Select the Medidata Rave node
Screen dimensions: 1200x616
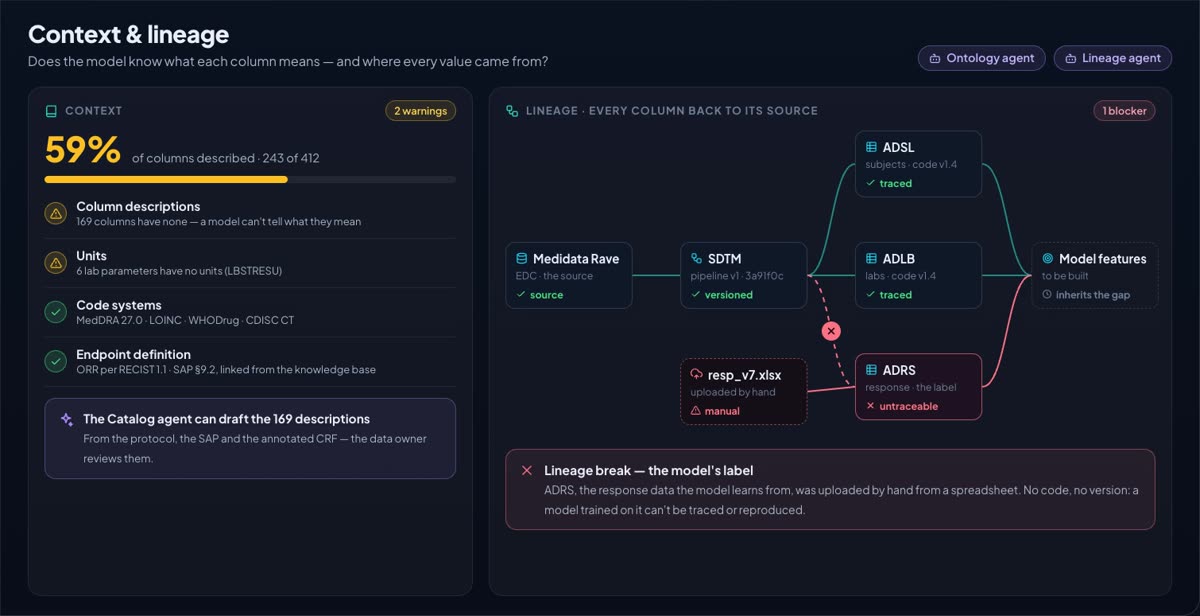[568, 275]
